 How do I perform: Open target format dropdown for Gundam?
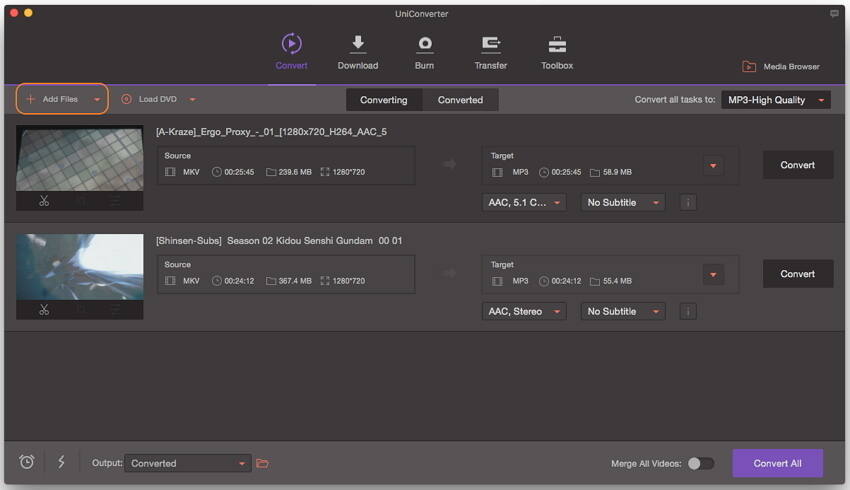tap(713, 274)
